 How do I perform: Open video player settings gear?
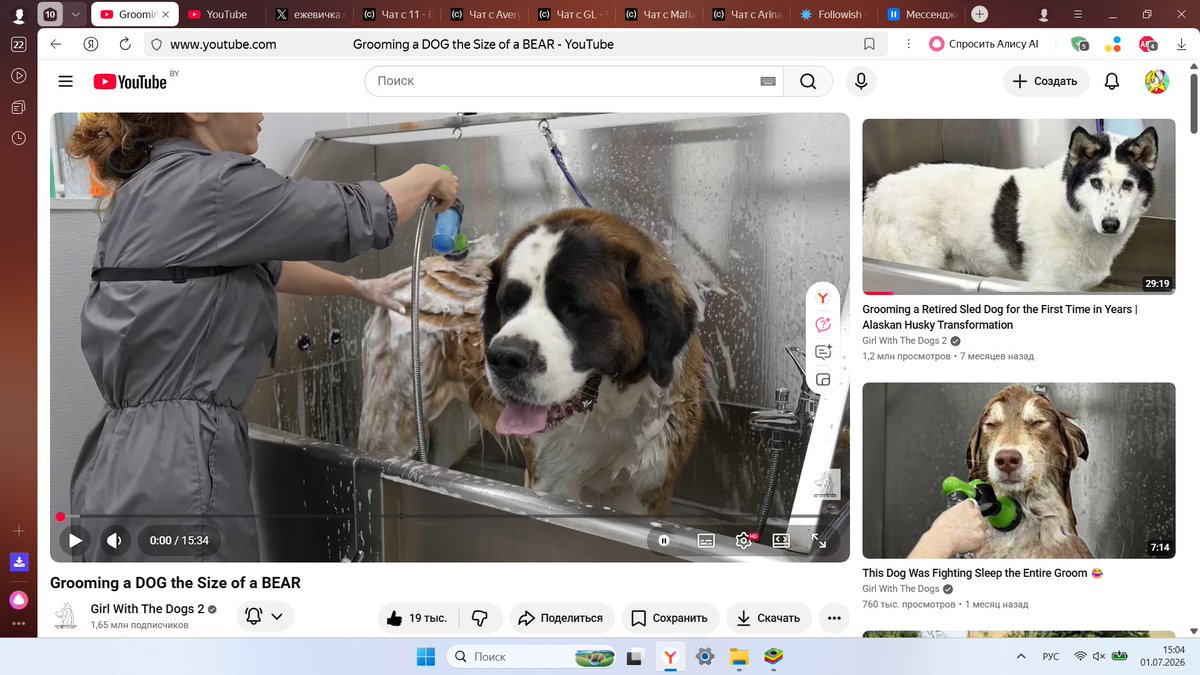[743, 540]
